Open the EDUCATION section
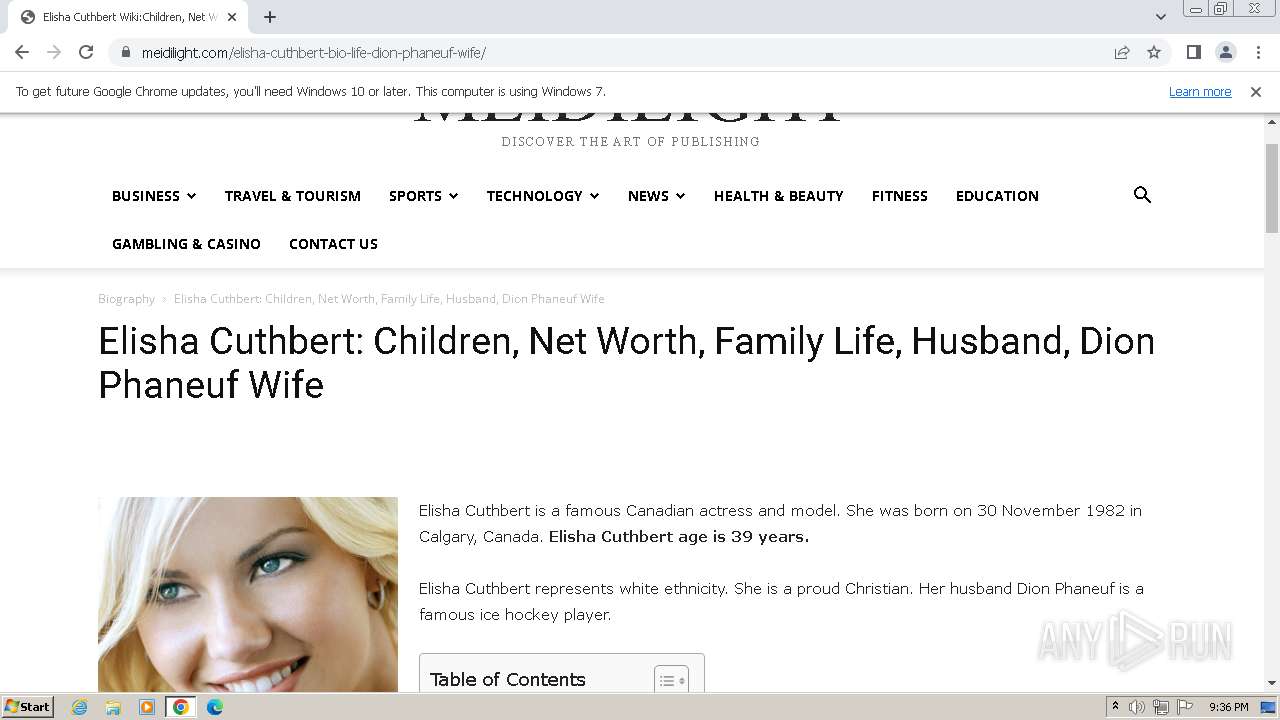Image resolution: width=1280 pixels, height=720 pixels. (x=997, y=196)
